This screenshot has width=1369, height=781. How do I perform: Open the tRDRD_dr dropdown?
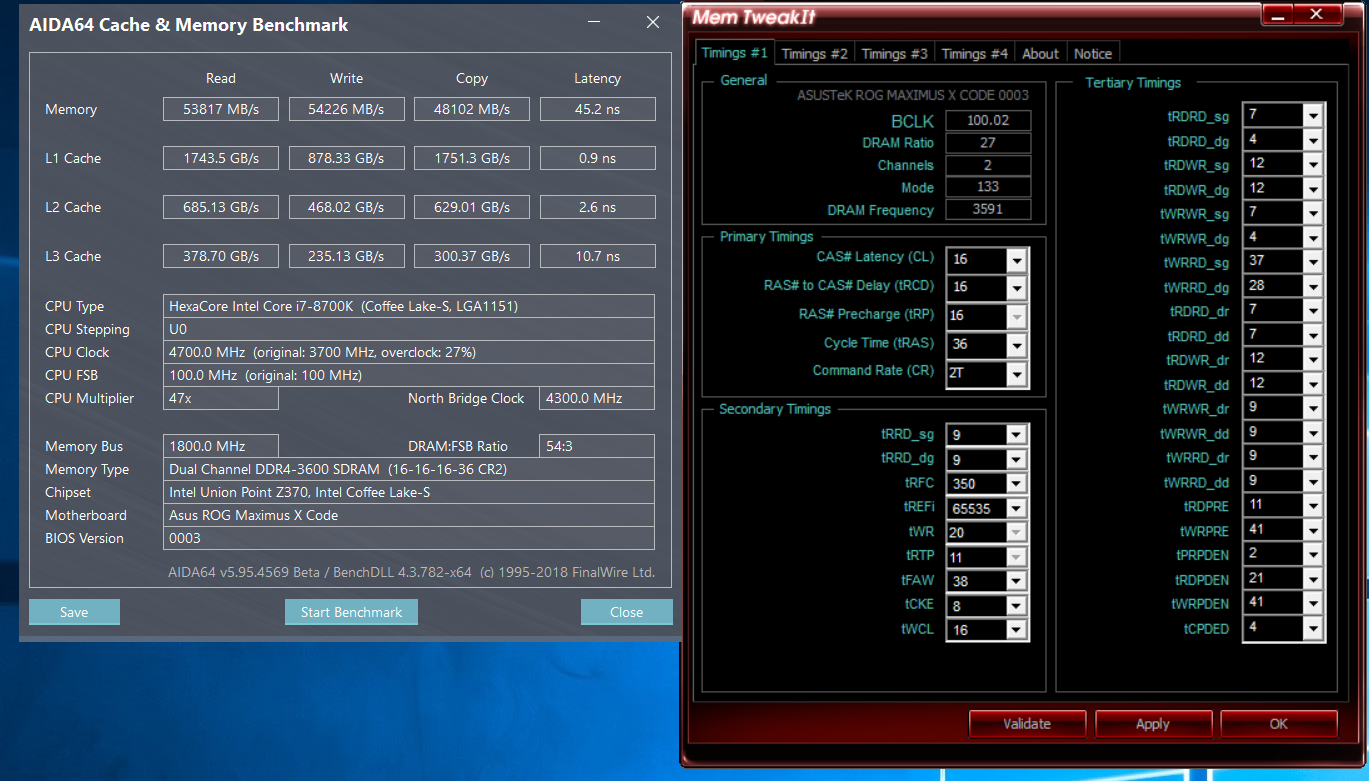pyautogui.click(x=1313, y=311)
